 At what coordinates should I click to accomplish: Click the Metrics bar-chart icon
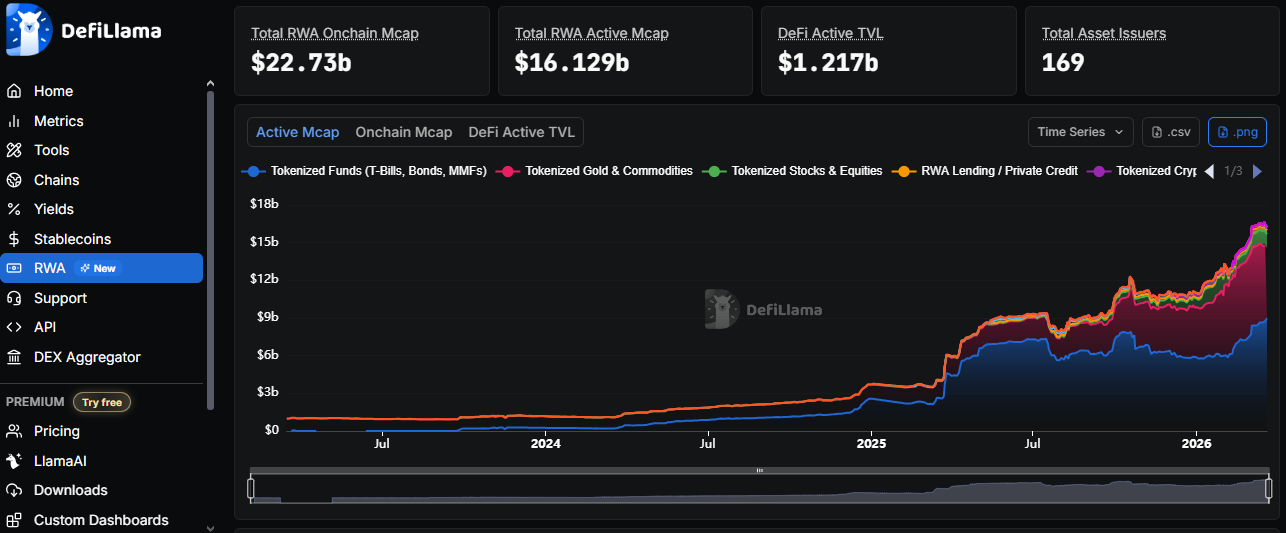click(14, 121)
